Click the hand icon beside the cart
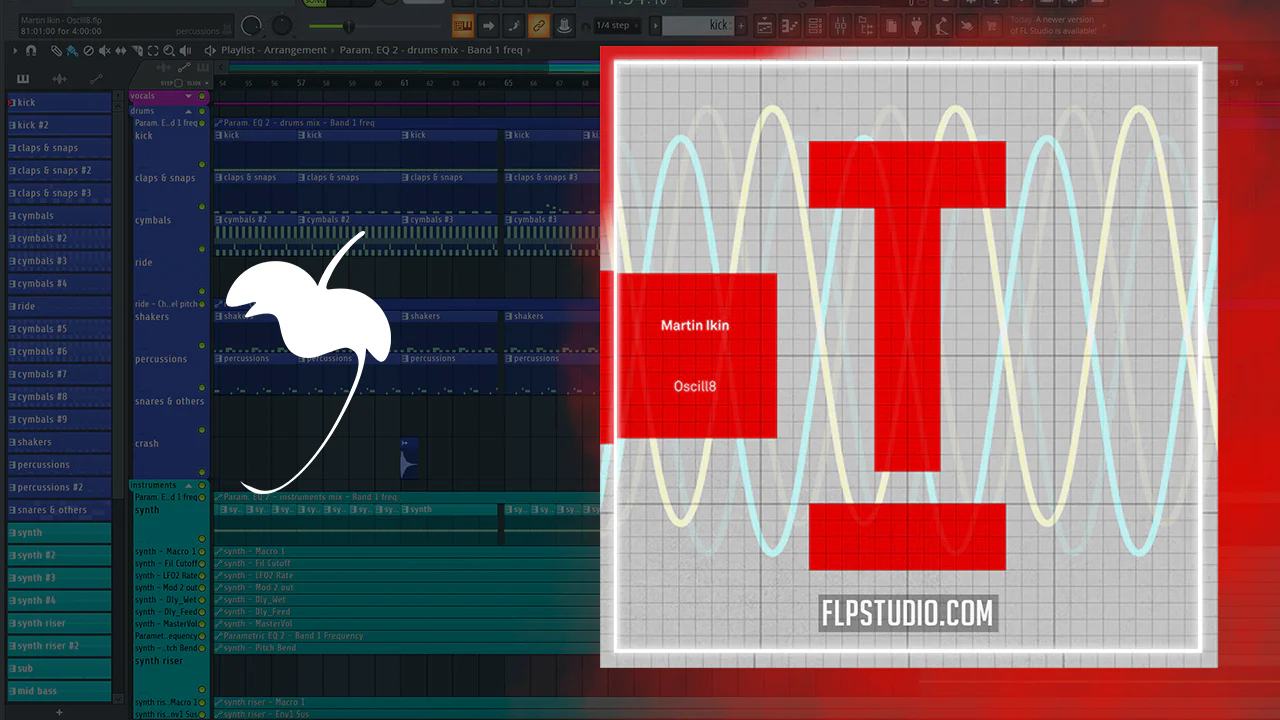This screenshot has width=1280, height=720. (967, 25)
